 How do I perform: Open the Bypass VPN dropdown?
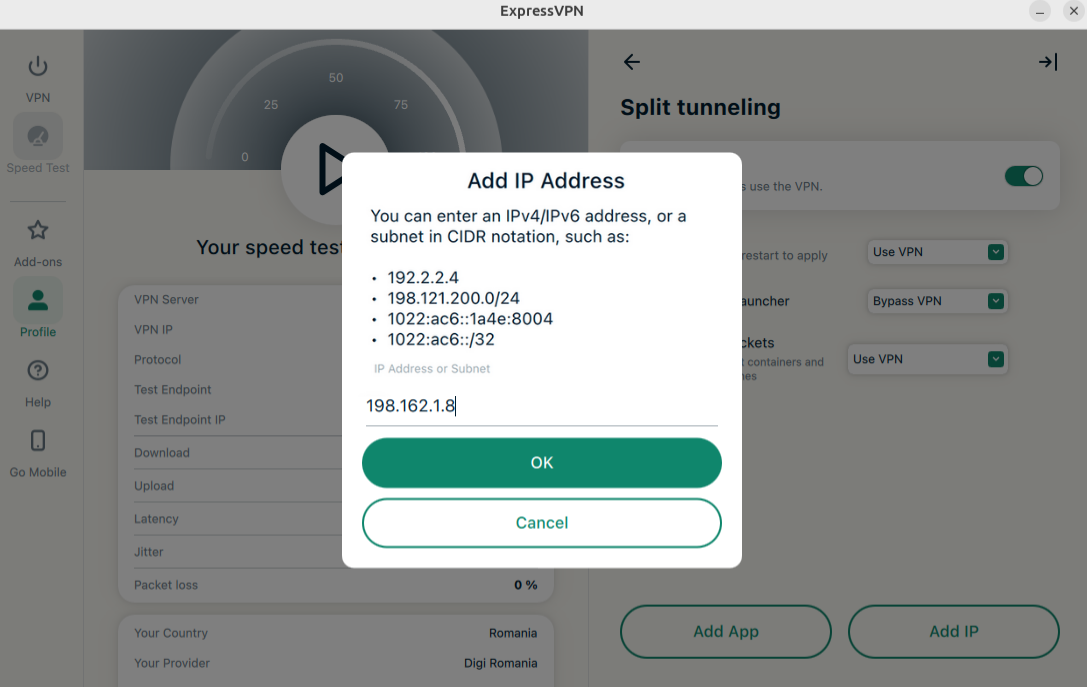point(937,301)
